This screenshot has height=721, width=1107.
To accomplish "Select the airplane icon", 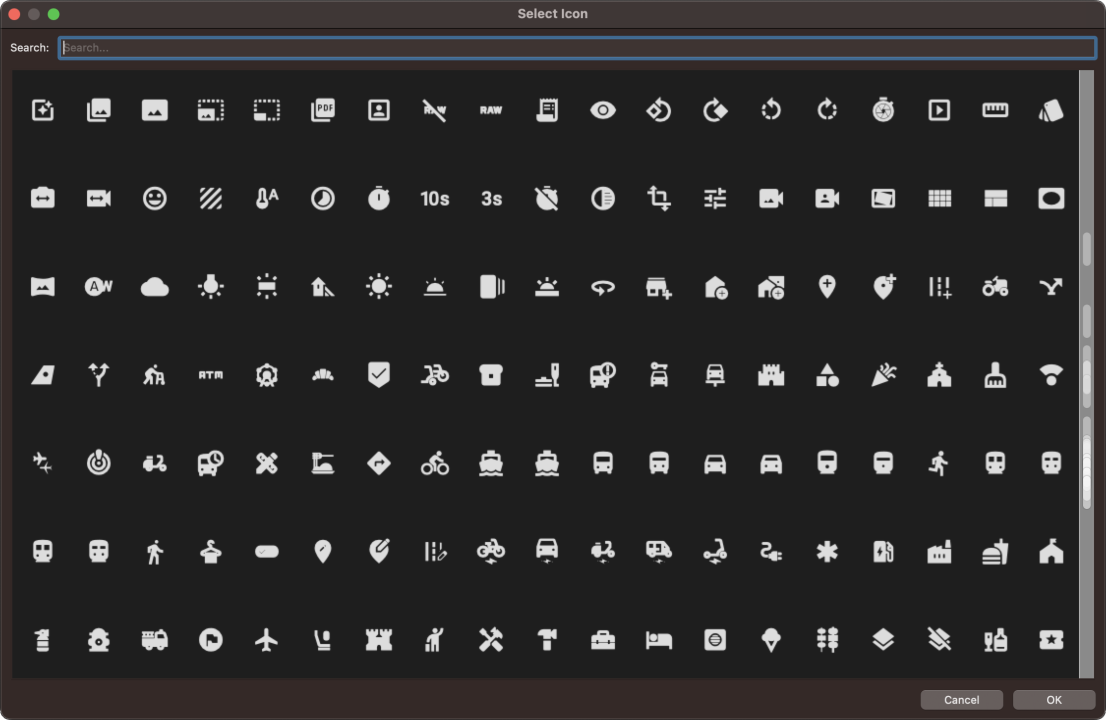I will [266, 640].
